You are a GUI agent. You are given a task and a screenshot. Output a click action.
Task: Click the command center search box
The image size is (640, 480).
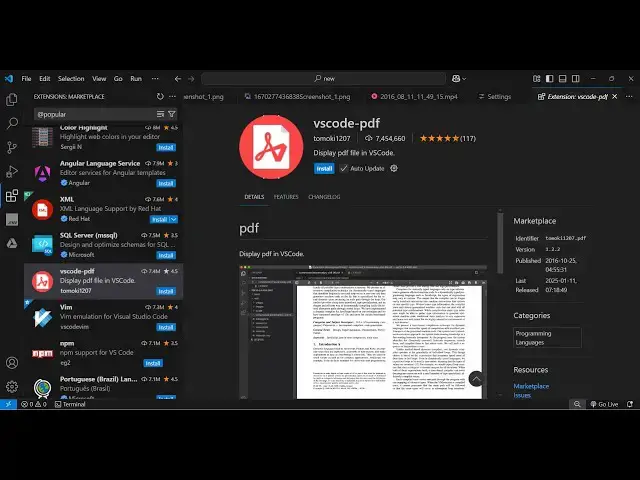coord(324,78)
